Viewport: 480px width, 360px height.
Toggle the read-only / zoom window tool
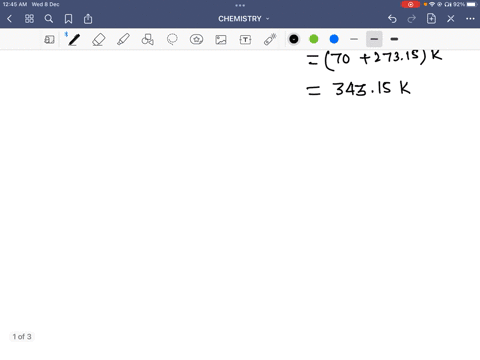click(x=49, y=39)
